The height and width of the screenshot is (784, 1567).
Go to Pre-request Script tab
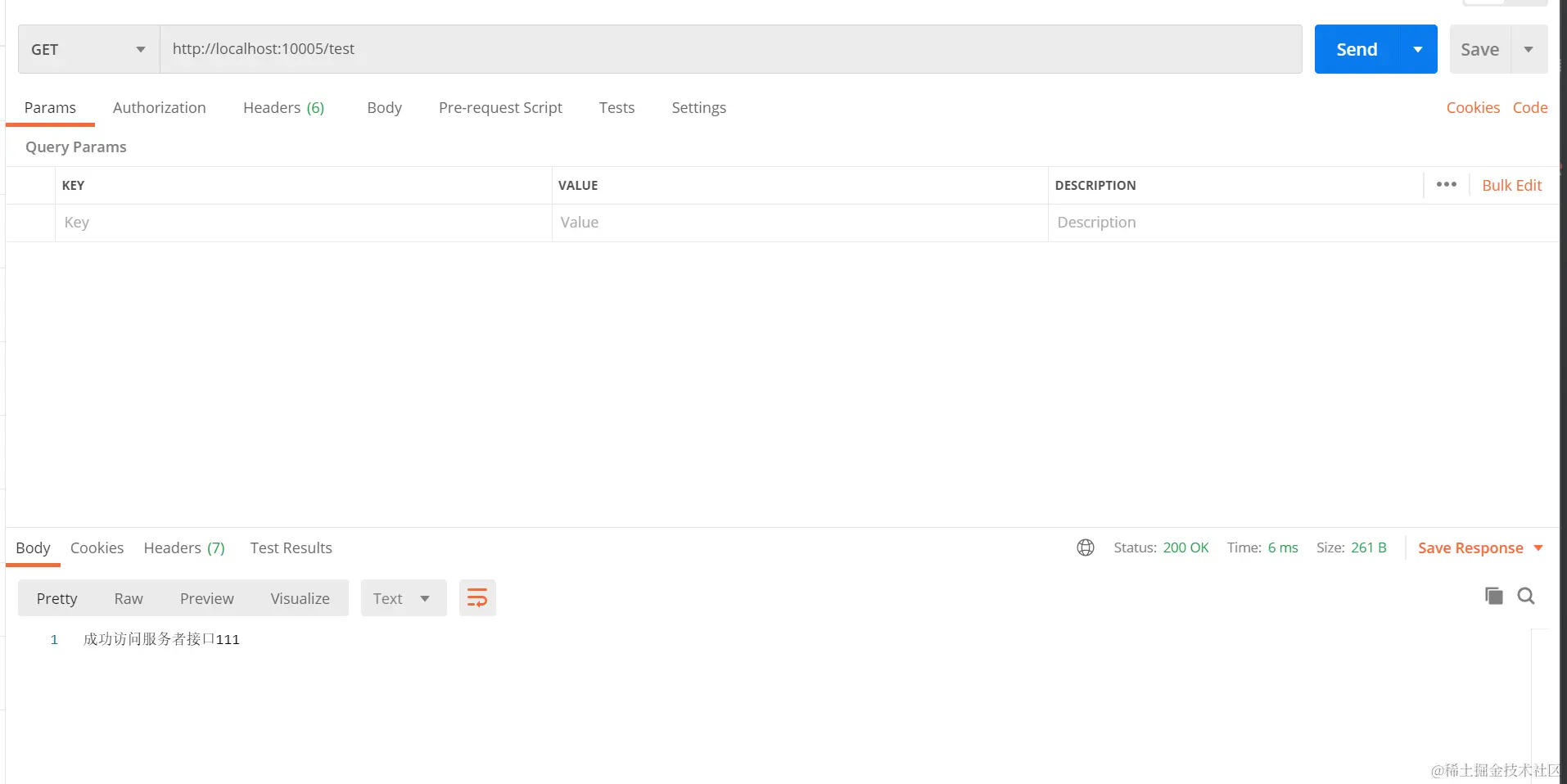[500, 107]
